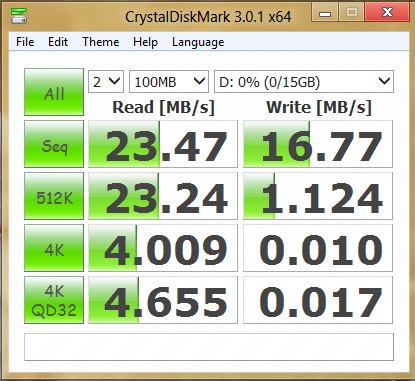Run the 4K QD32 benchmark test
The image size is (415, 381).
(x=54, y=300)
